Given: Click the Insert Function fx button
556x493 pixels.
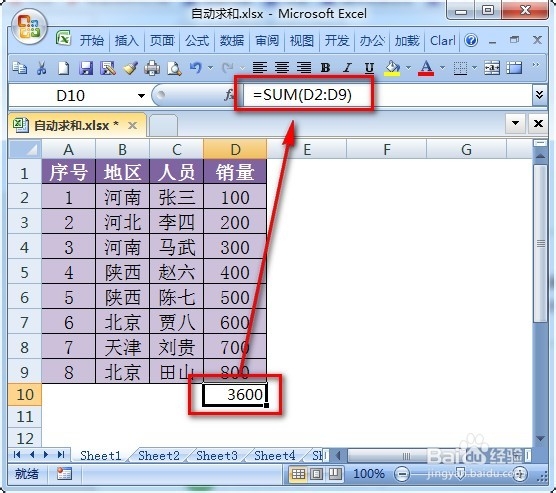Looking at the screenshot, I should pyautogui.click(x=229, y=95).
